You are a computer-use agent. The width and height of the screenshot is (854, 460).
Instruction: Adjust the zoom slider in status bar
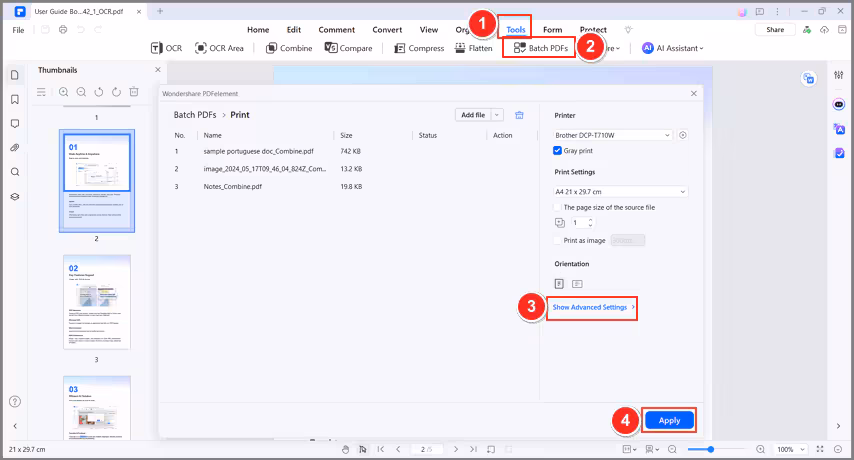coord(713,450)
